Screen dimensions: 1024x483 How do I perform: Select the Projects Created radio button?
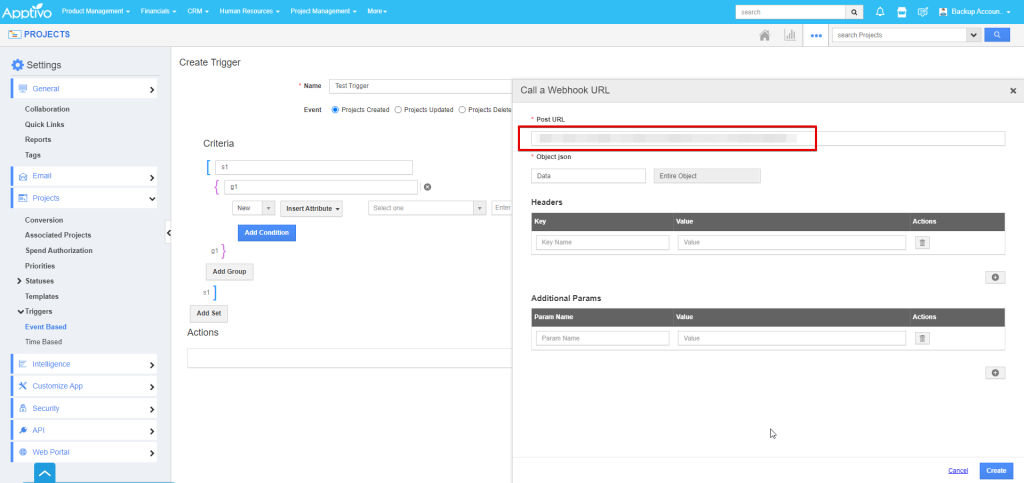[x=335, y=110]
